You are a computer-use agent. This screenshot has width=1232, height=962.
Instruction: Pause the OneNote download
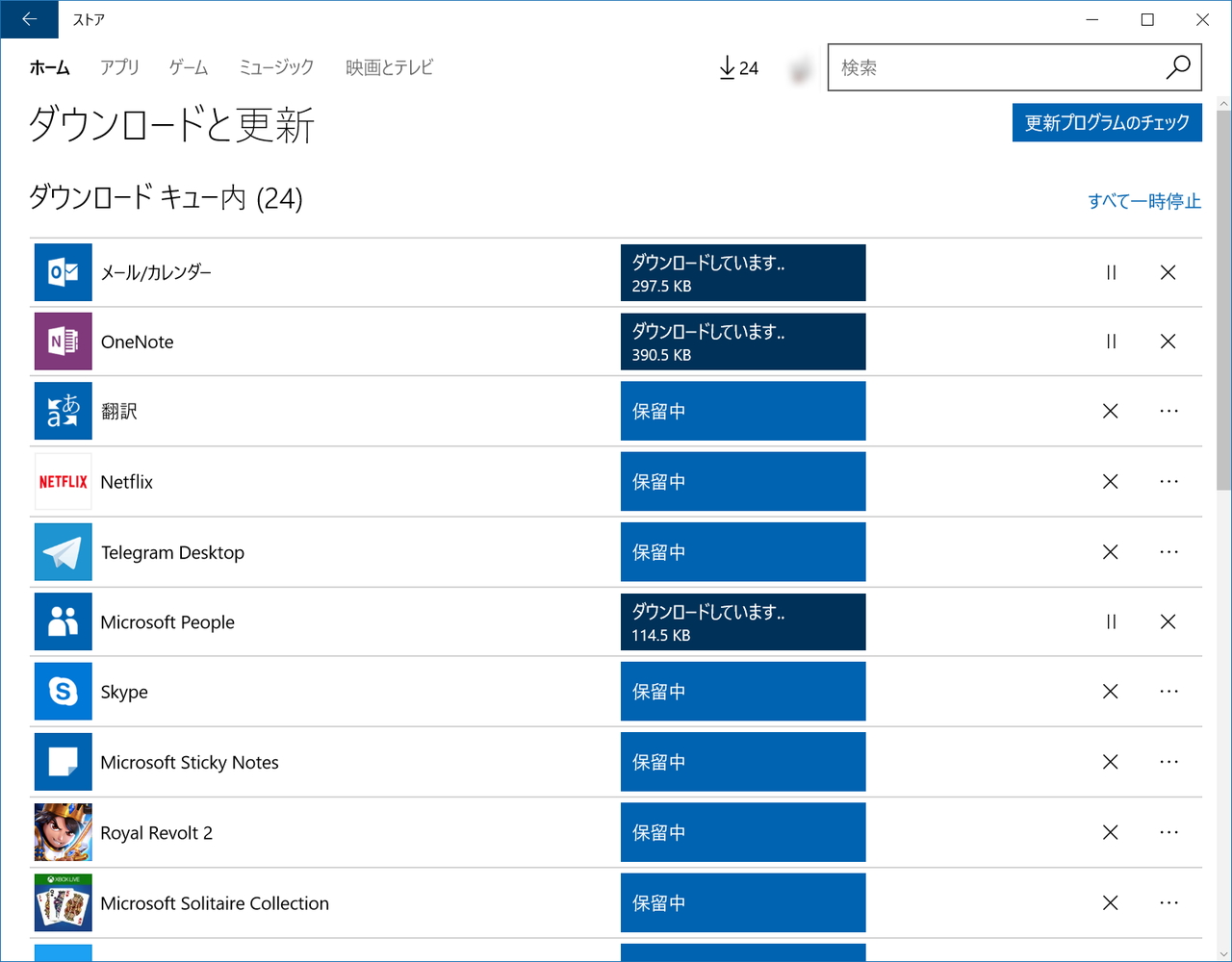coord(1110,342)
